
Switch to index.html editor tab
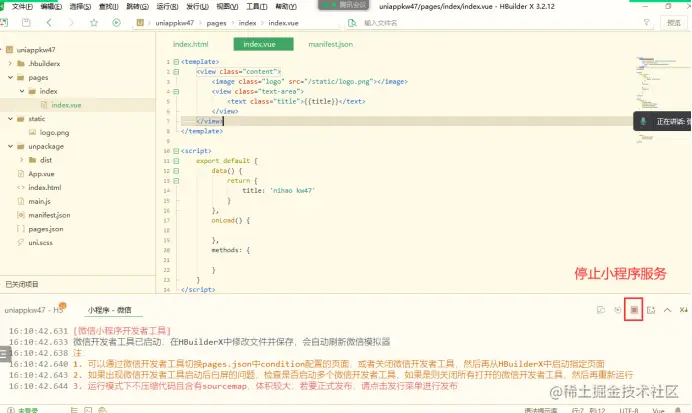point(190,44)
